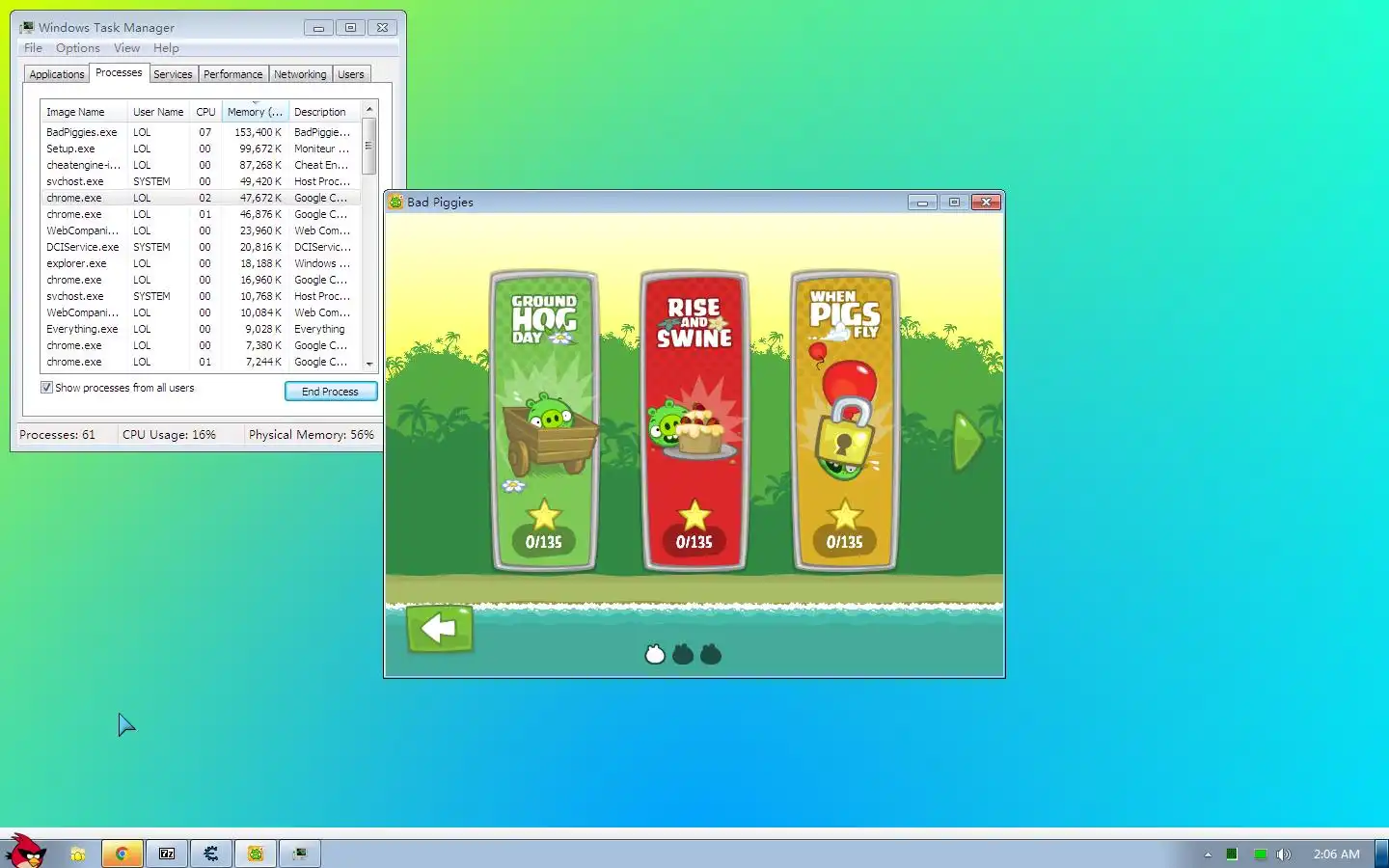The width and height of the screenshot is (1389, 868).
Task: Select the Everything.exe process row
Action: (x=201, y=329)
